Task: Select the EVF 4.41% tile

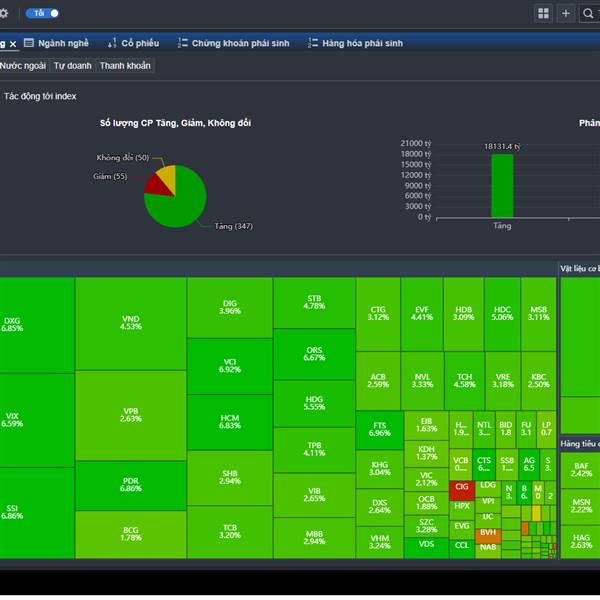Action: [422, 314]
